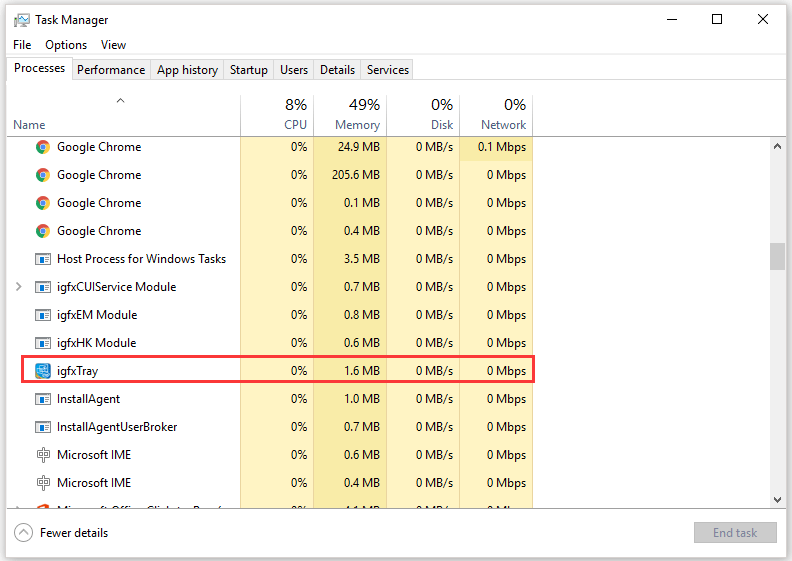Click the End task button
792x561 pixels.
(735, 533)
